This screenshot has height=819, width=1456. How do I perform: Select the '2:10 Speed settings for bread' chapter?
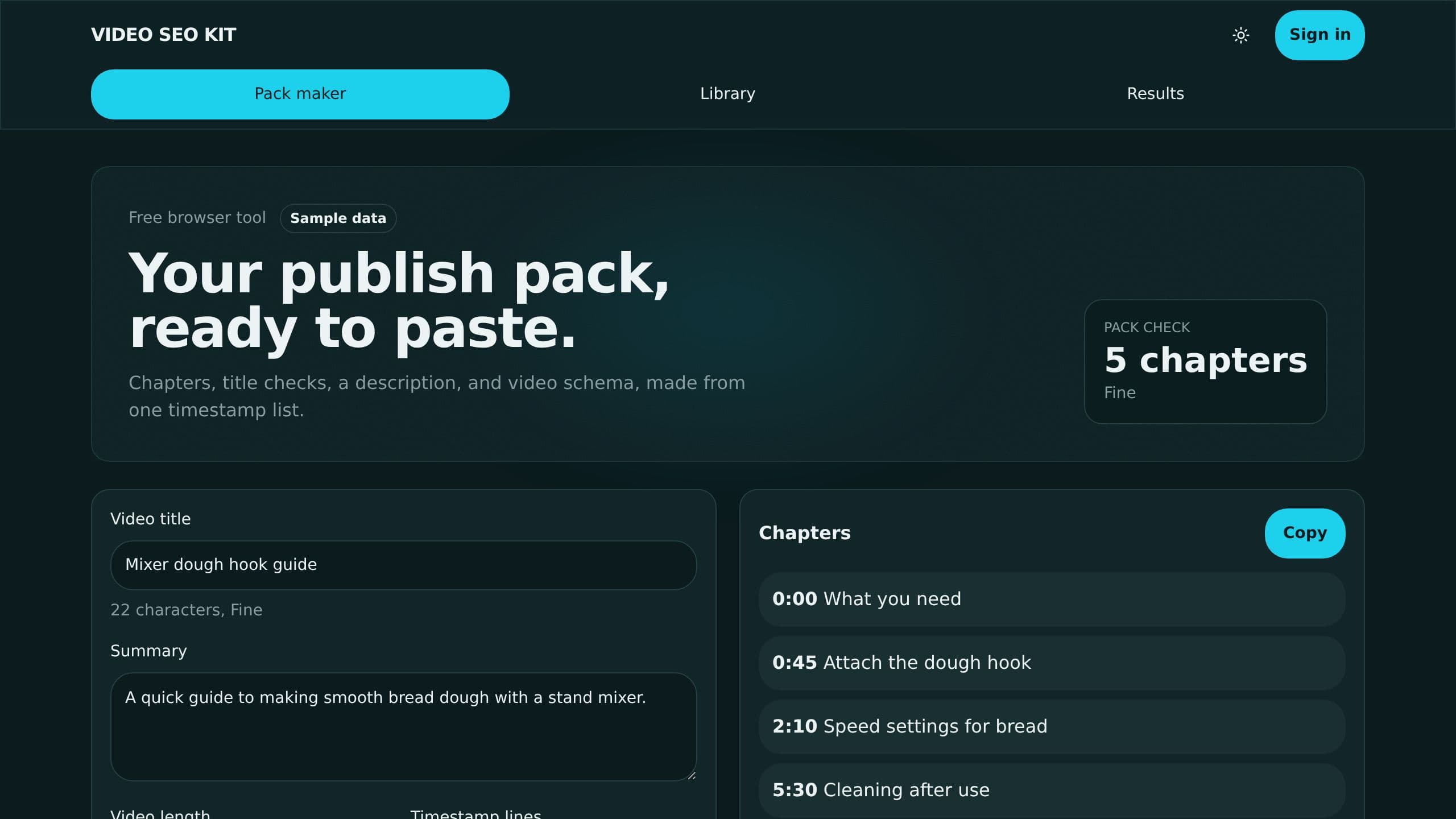(1052, 727)
